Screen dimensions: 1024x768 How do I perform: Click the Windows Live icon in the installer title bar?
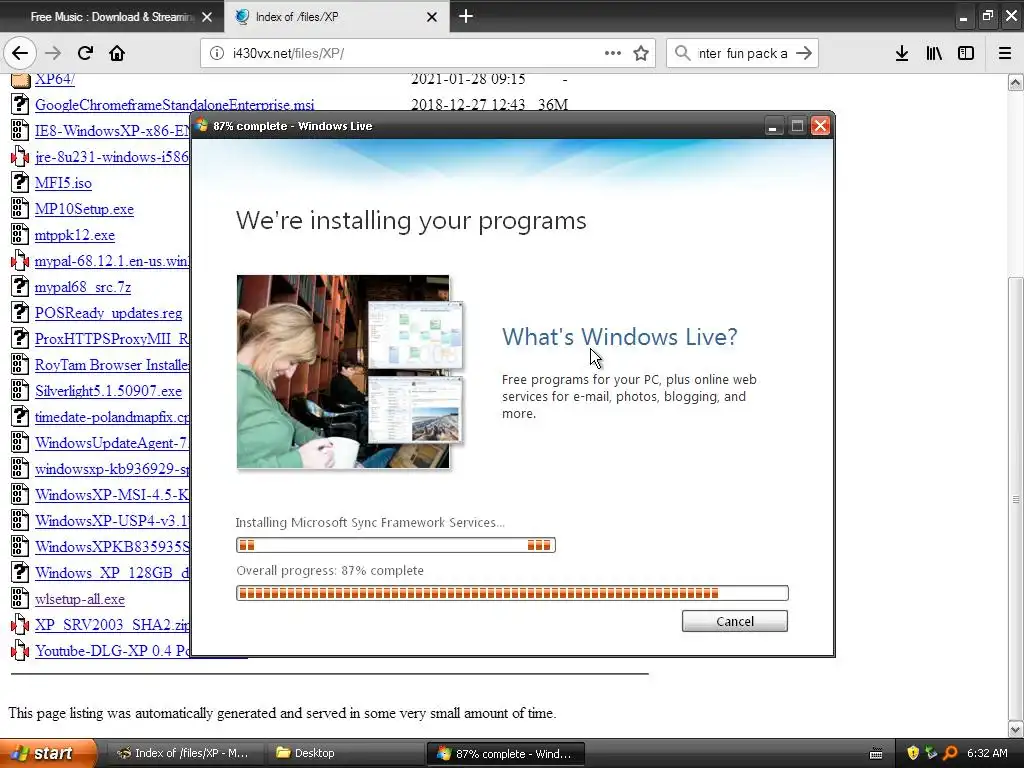tap(202, 125)
